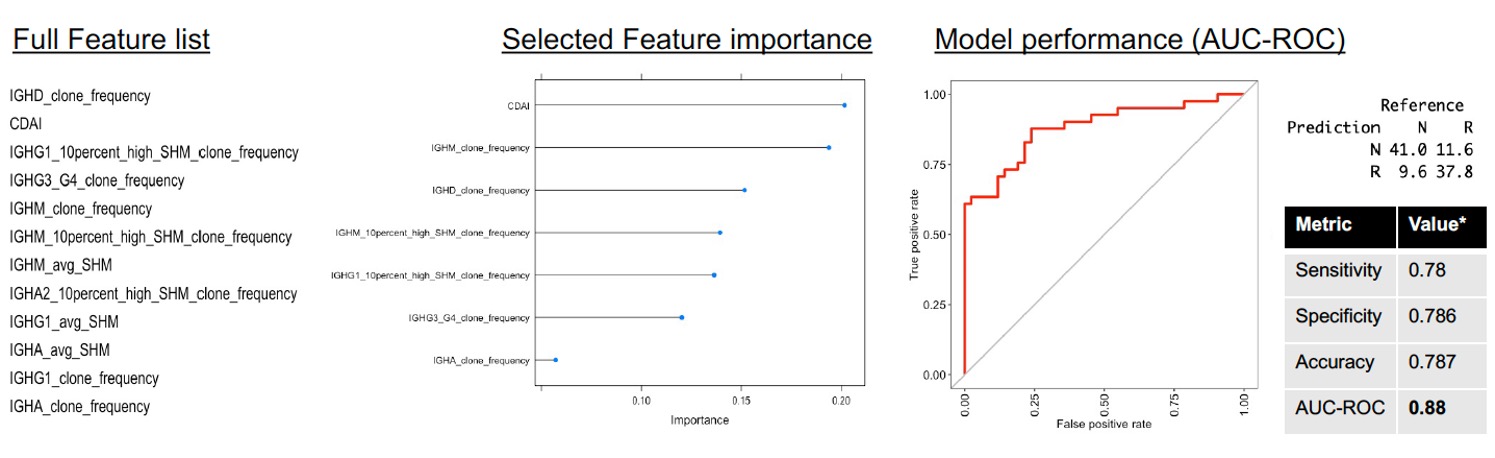Viewport: 1495px width, 458px height.
Task: Click the Selected Feature importance heading
Action: point(687,41)
